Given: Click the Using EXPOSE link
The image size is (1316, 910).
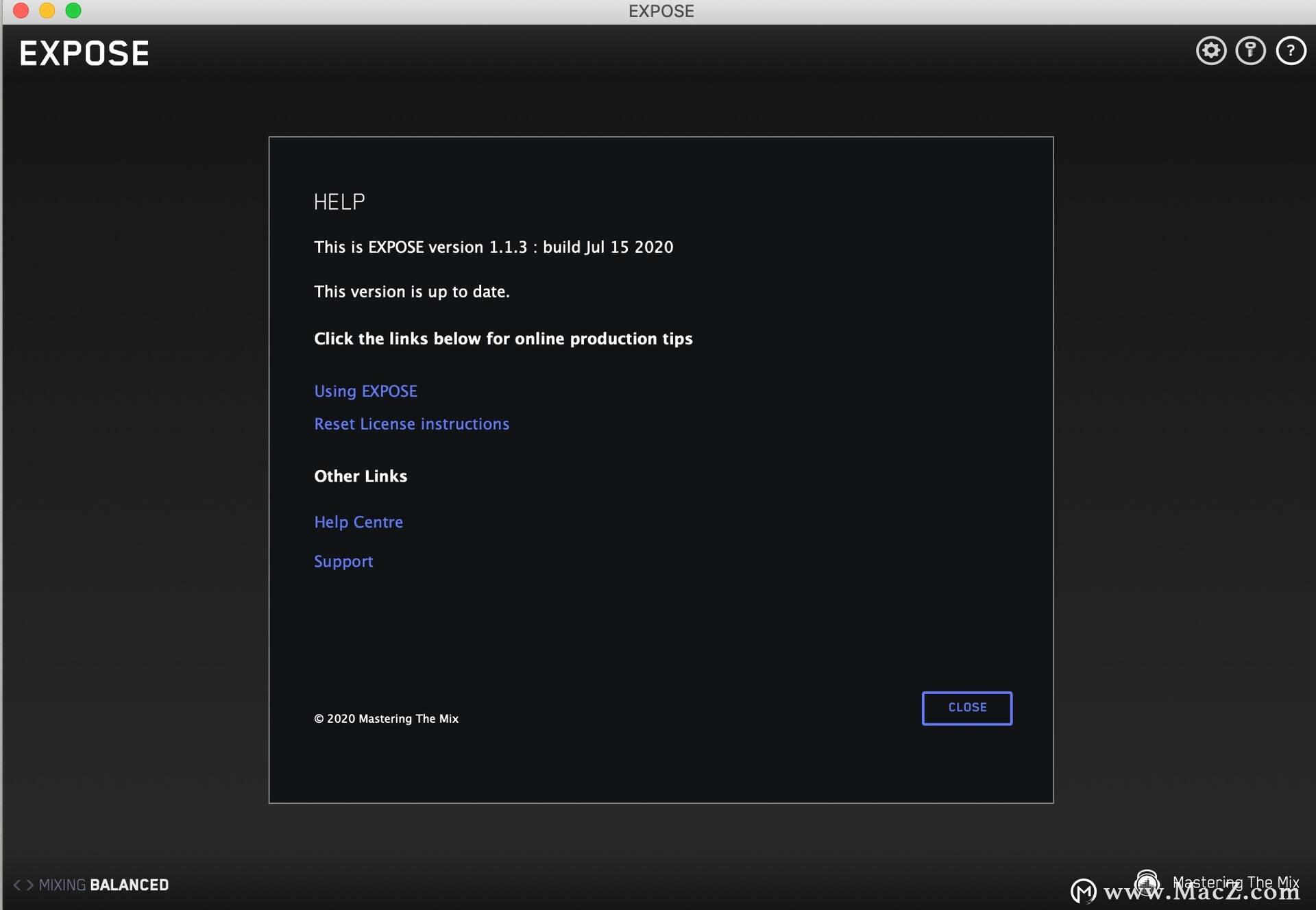Looking at the screenshot, I should (x=365, y=390).
